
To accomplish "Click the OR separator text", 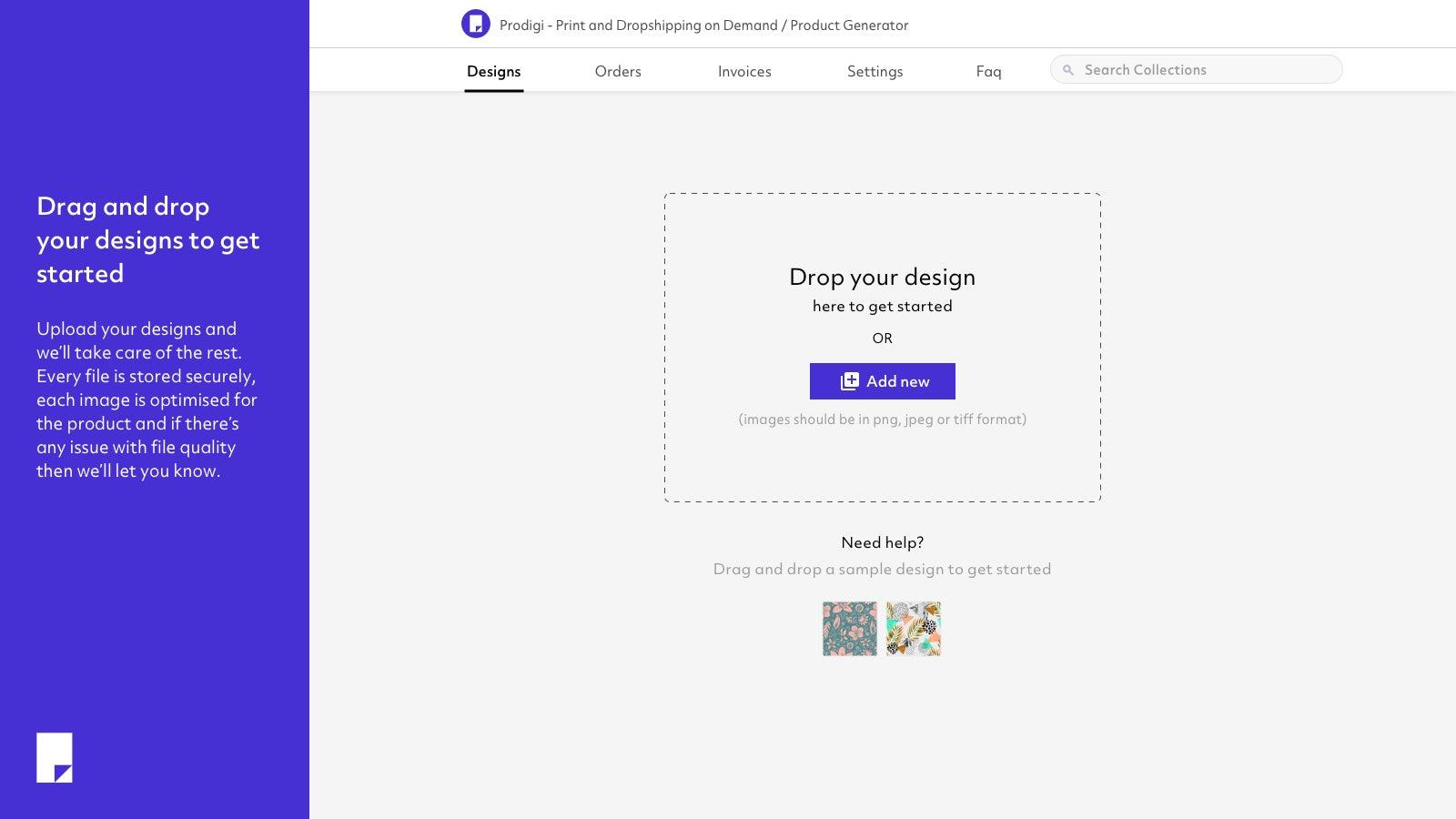I will [x=882, y=338].
